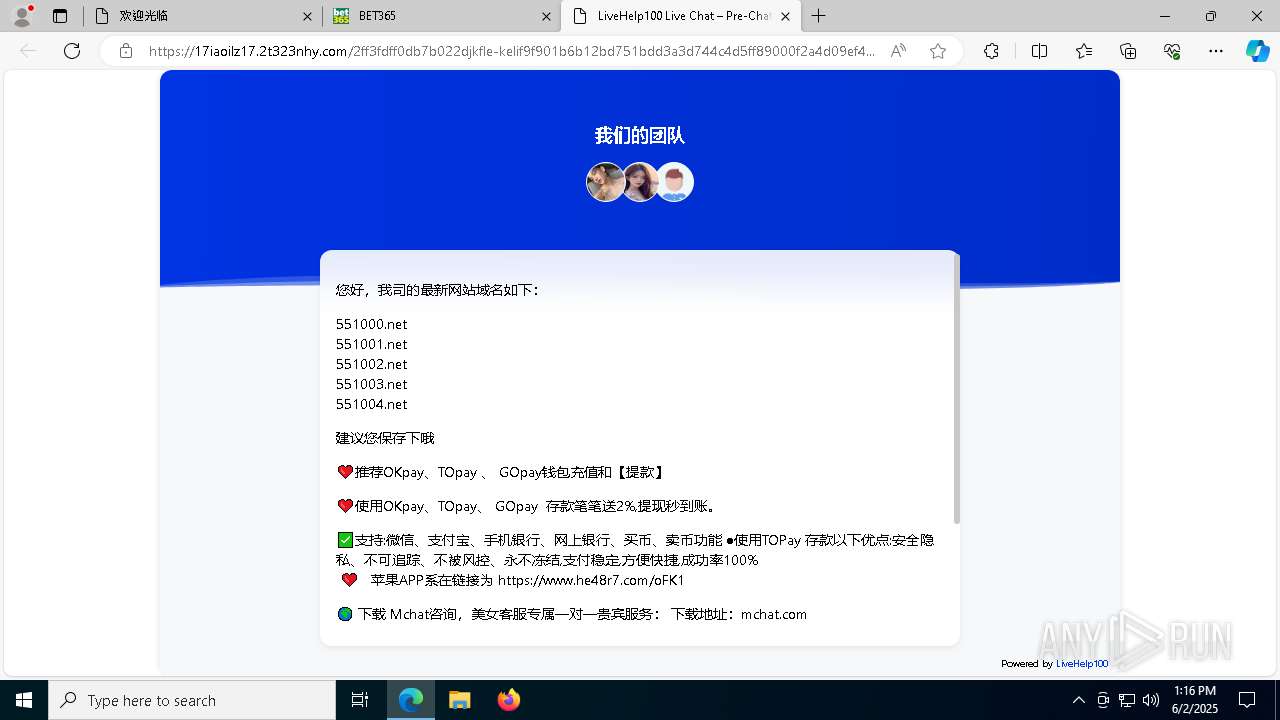This screenshot has height=720, width=1280.
Task: Open a new browser tab
Action: pos(819,16)
